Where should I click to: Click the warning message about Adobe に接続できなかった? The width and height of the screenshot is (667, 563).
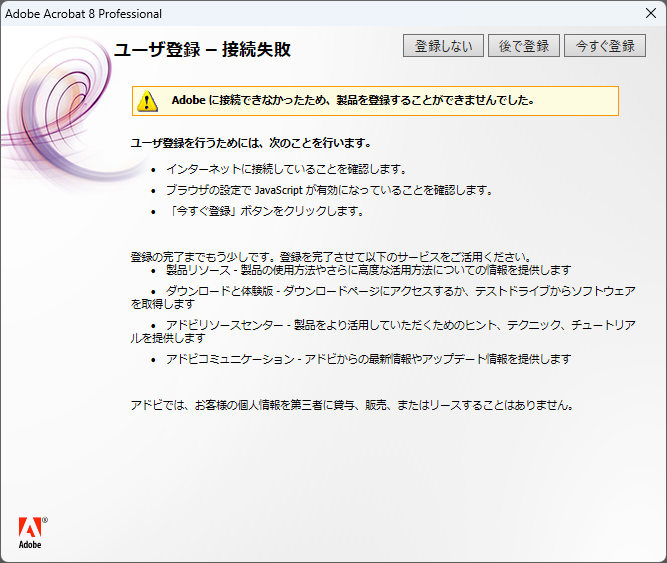[x=353, y=100]
